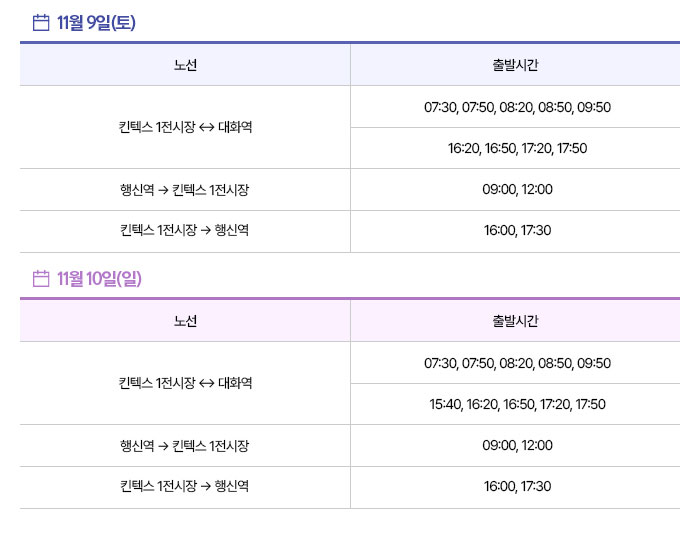
Task: Select the 11월 9일(토) date heading
Action: 96,22
